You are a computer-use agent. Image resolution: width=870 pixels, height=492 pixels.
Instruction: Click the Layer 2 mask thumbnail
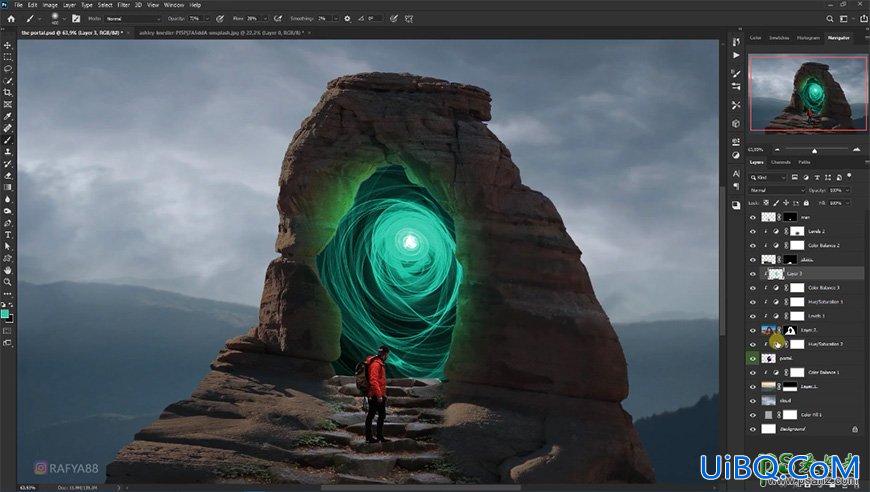[790, 330]
